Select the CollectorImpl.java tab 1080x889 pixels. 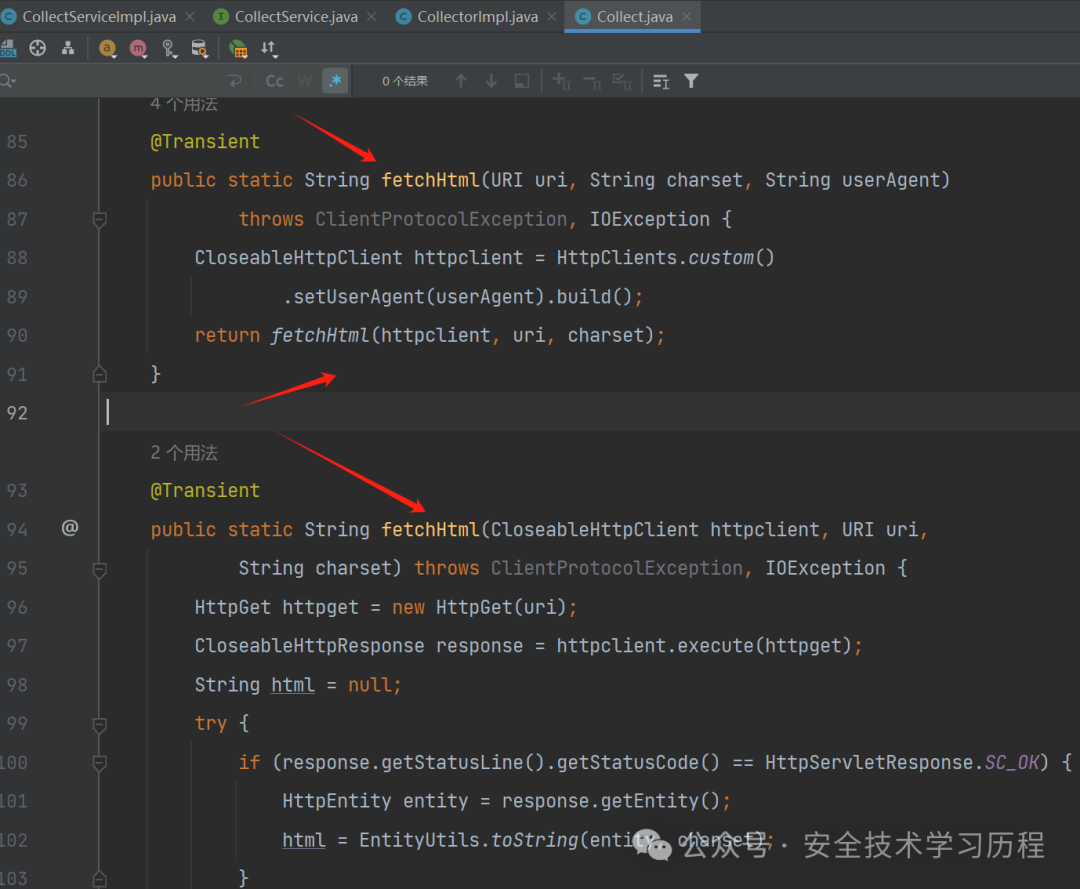[x=477, y=17]
